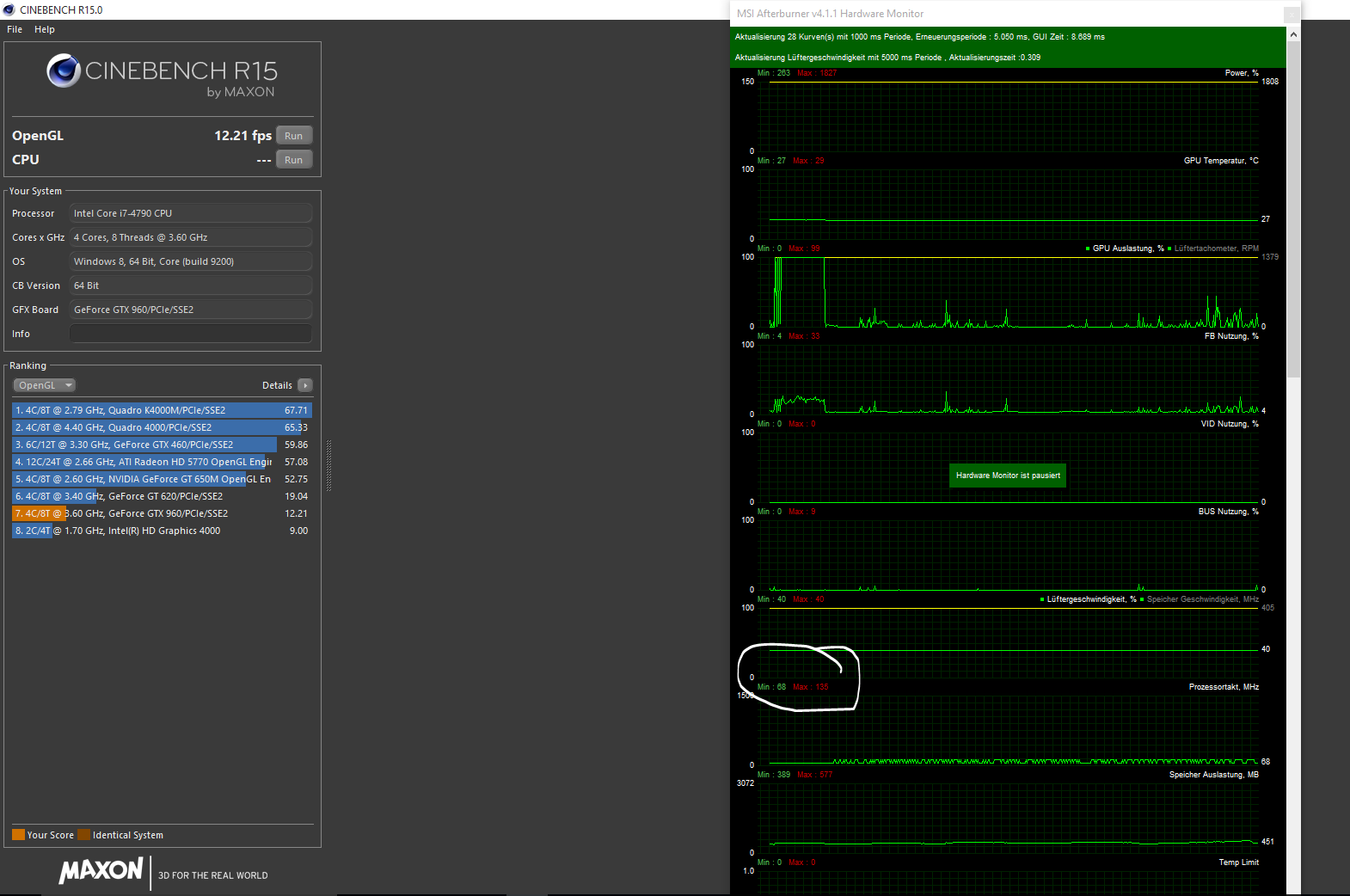Viewport: 1350px width, 896px height.
Task: Click the Hardware Monitor ist pausiert notice
Action: (x=1008, y=476)
